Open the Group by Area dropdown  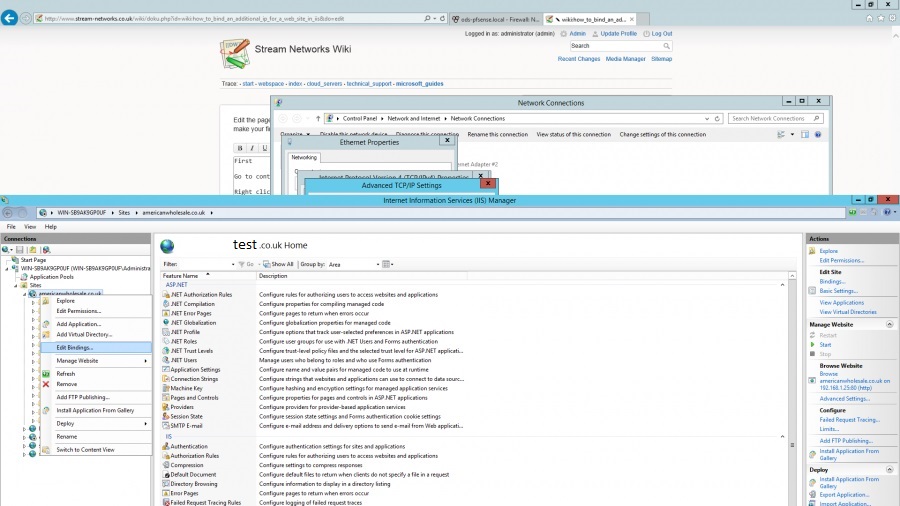coord(354,264)
